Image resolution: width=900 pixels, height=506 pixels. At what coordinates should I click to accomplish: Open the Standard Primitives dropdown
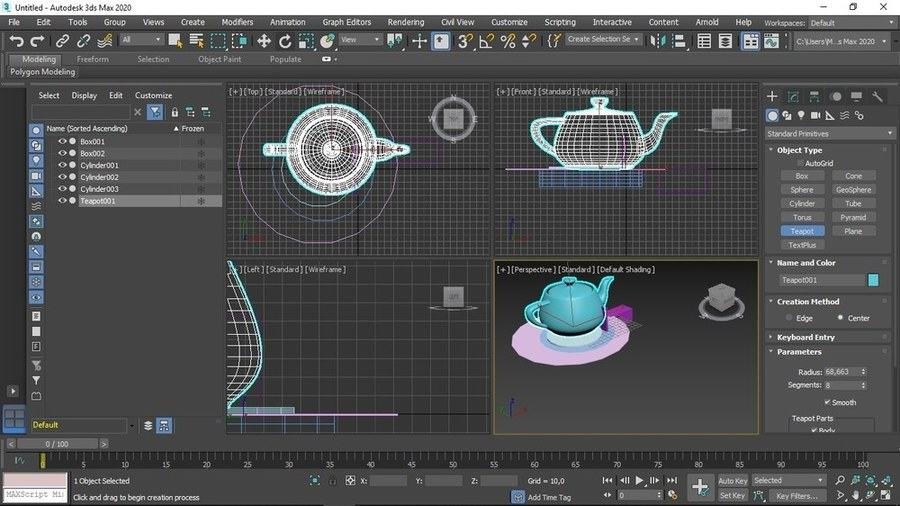tap(829, 134)
